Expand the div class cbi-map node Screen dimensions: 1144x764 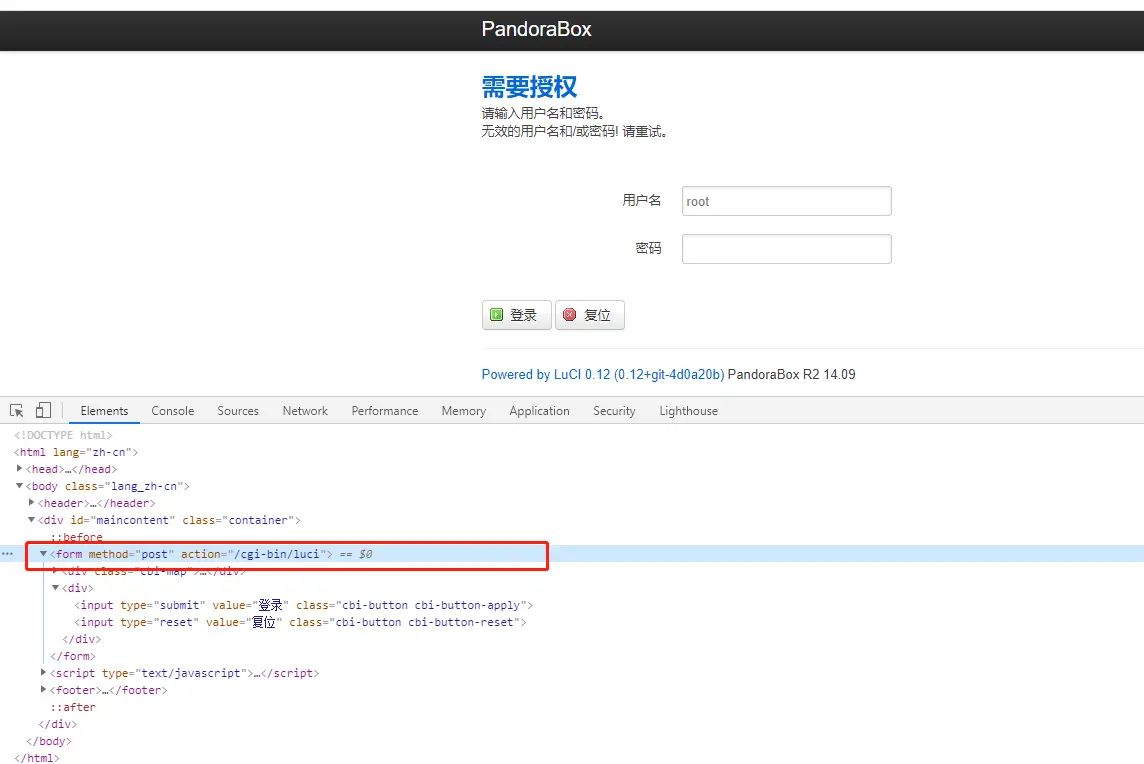[x=55, y=570]
